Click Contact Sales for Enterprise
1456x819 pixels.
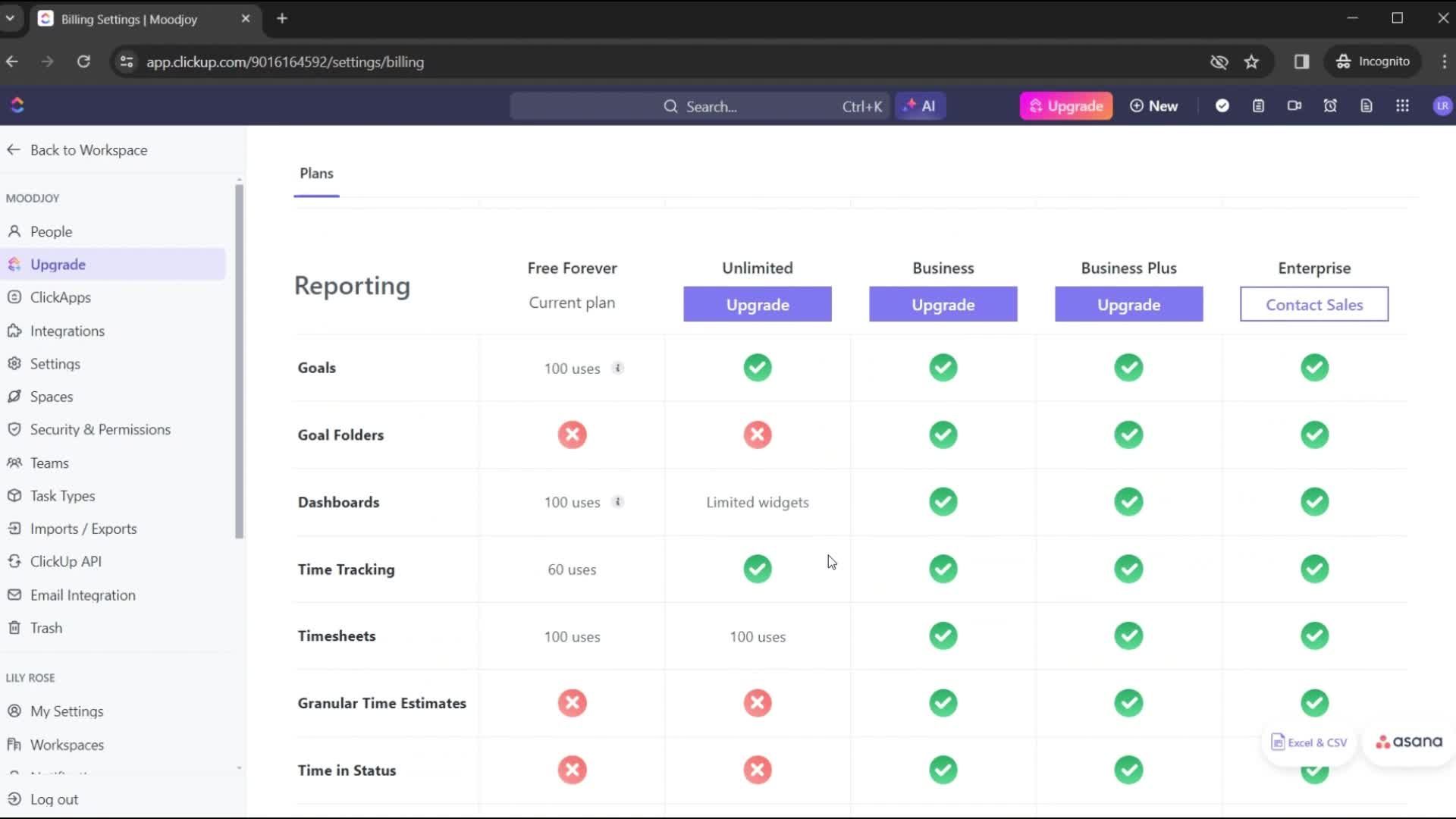click(x=1314, y=304)
